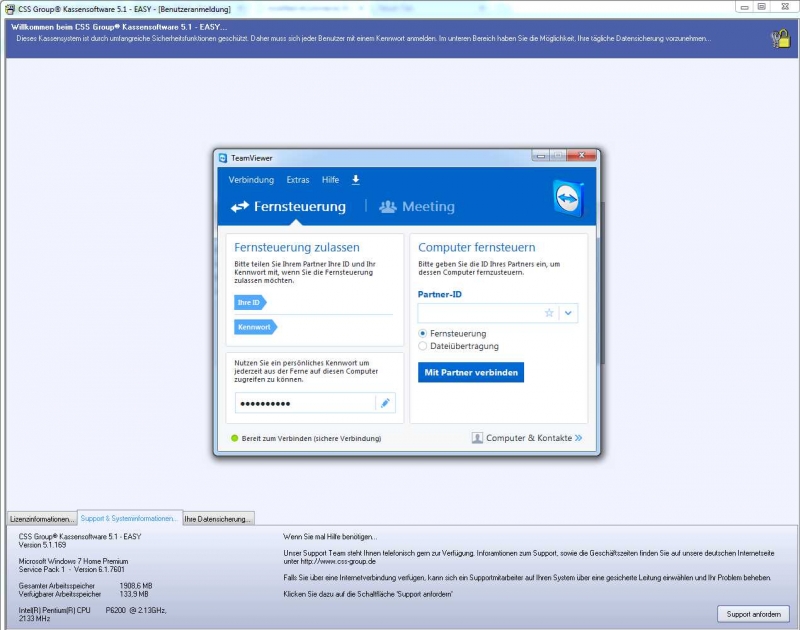
Task: Click the Meeting people icon
Action: coord(388,207)
